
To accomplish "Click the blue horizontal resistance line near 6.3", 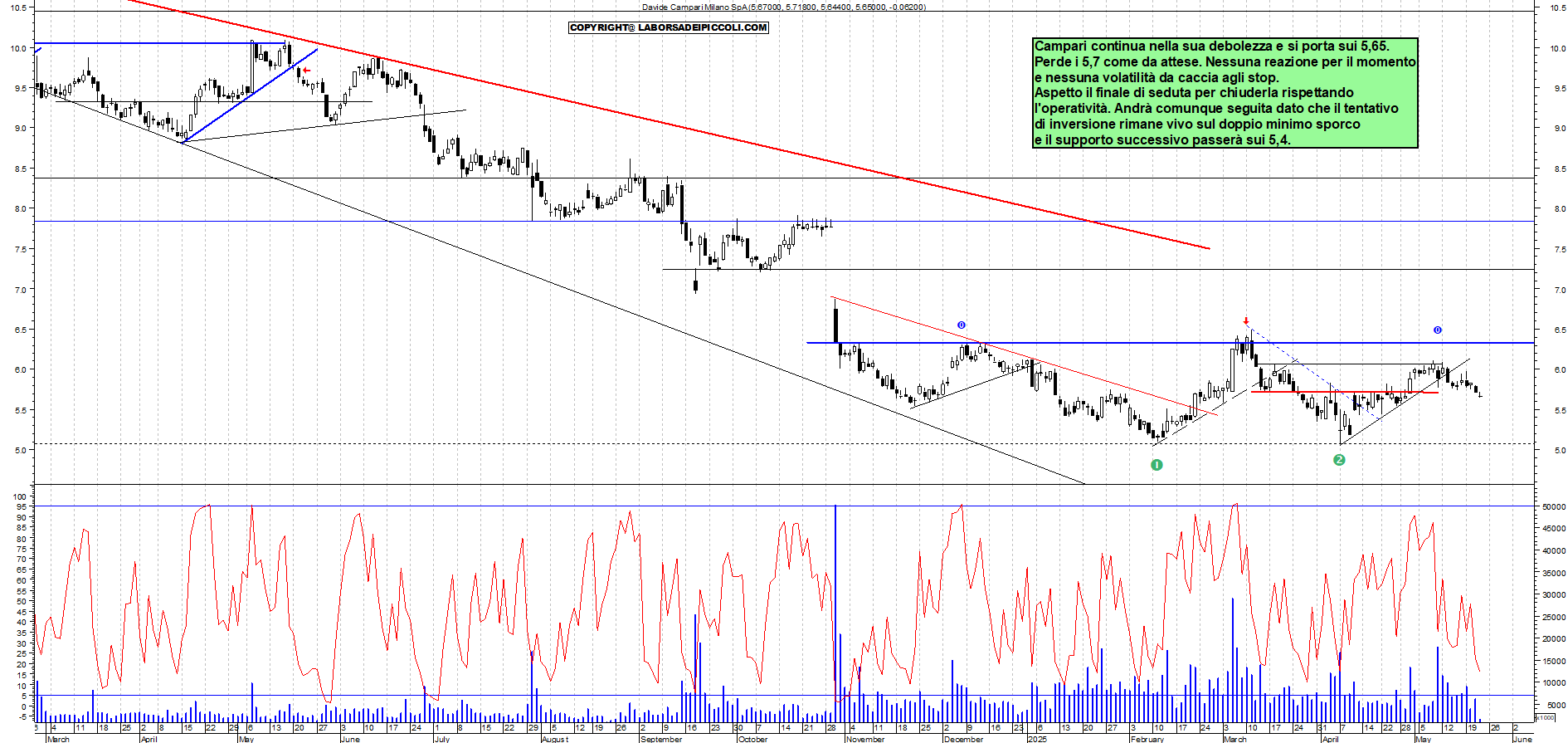I will pos(1170,343).
